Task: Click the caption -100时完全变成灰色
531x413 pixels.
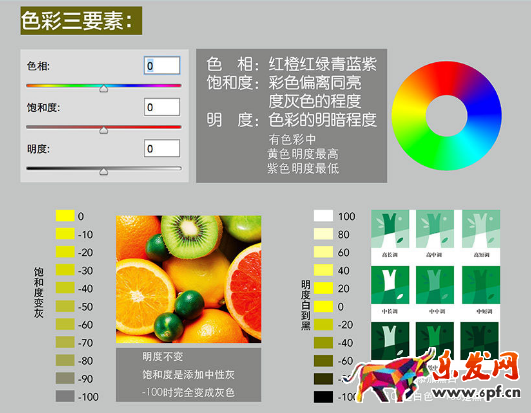Action: point(188,392)
